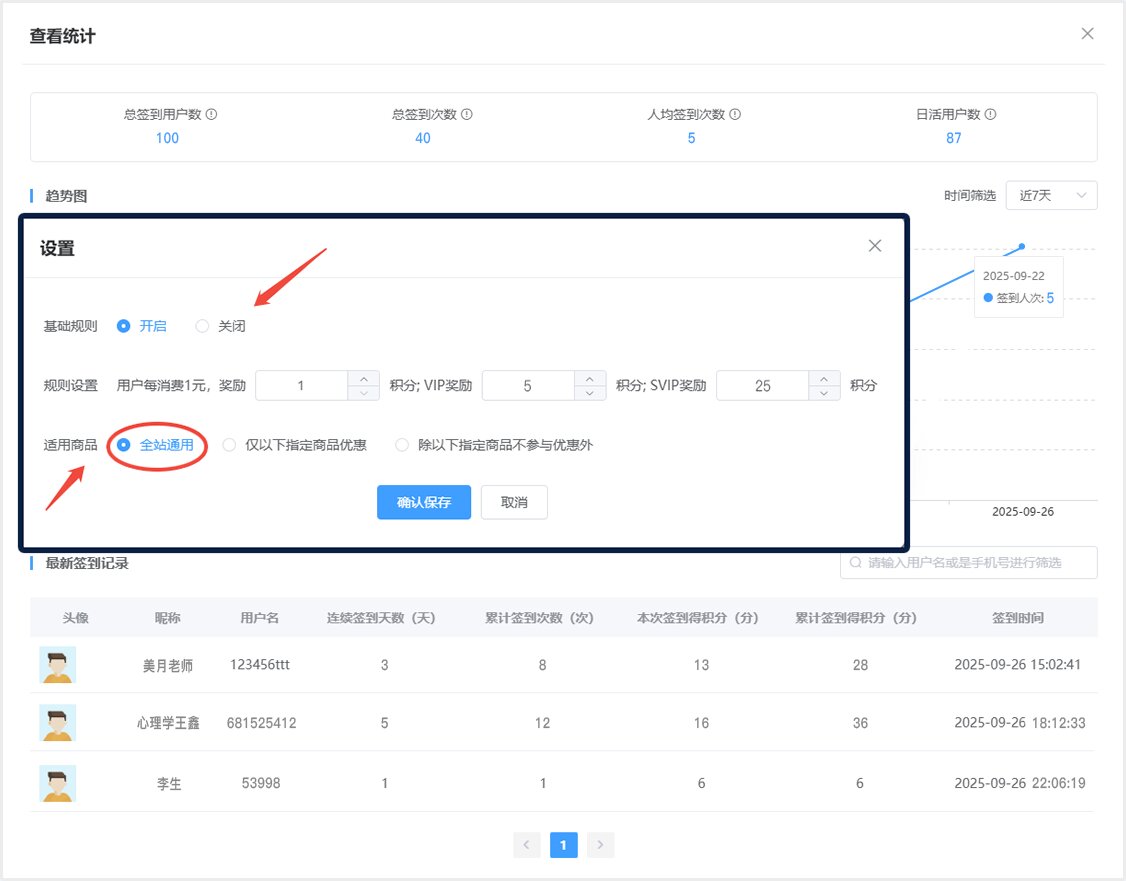Click info icon beside 日活用户数
Image resolution: width=1126 pixels, height=881 pixels.
click(x=990, y=114)
